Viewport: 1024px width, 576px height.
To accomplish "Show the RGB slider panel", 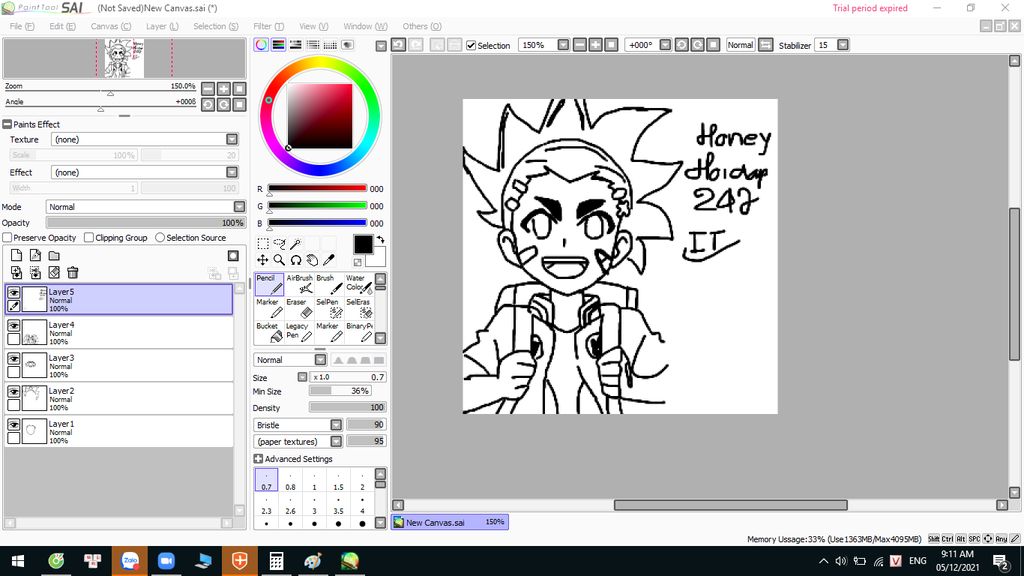I will tap(278, 45).
